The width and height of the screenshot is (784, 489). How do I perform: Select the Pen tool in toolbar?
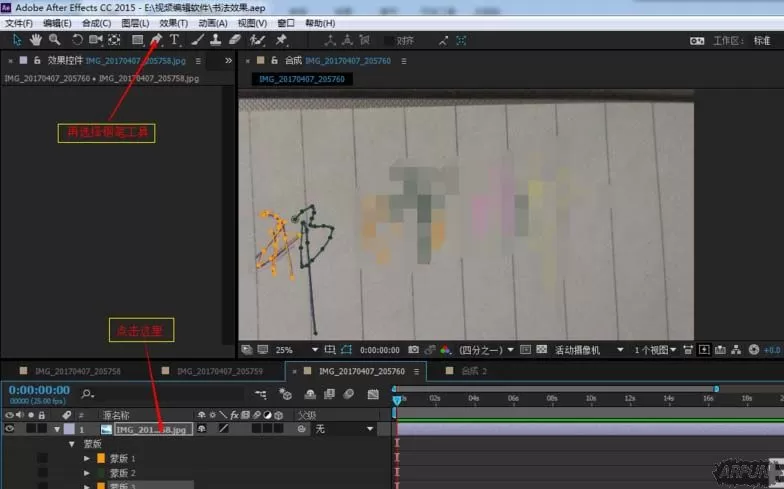(156, 40)
